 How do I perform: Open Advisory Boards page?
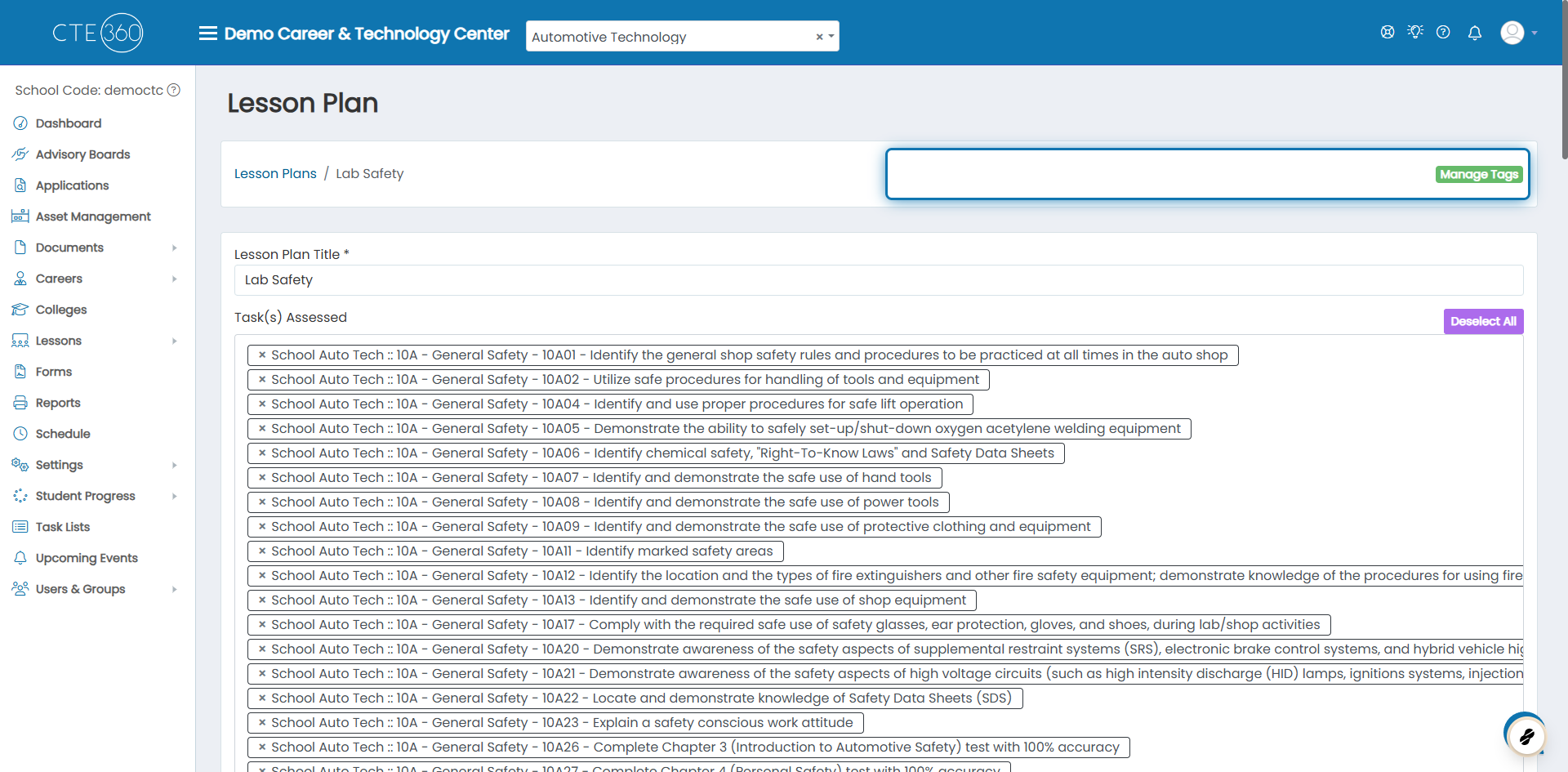coord(82,154)
